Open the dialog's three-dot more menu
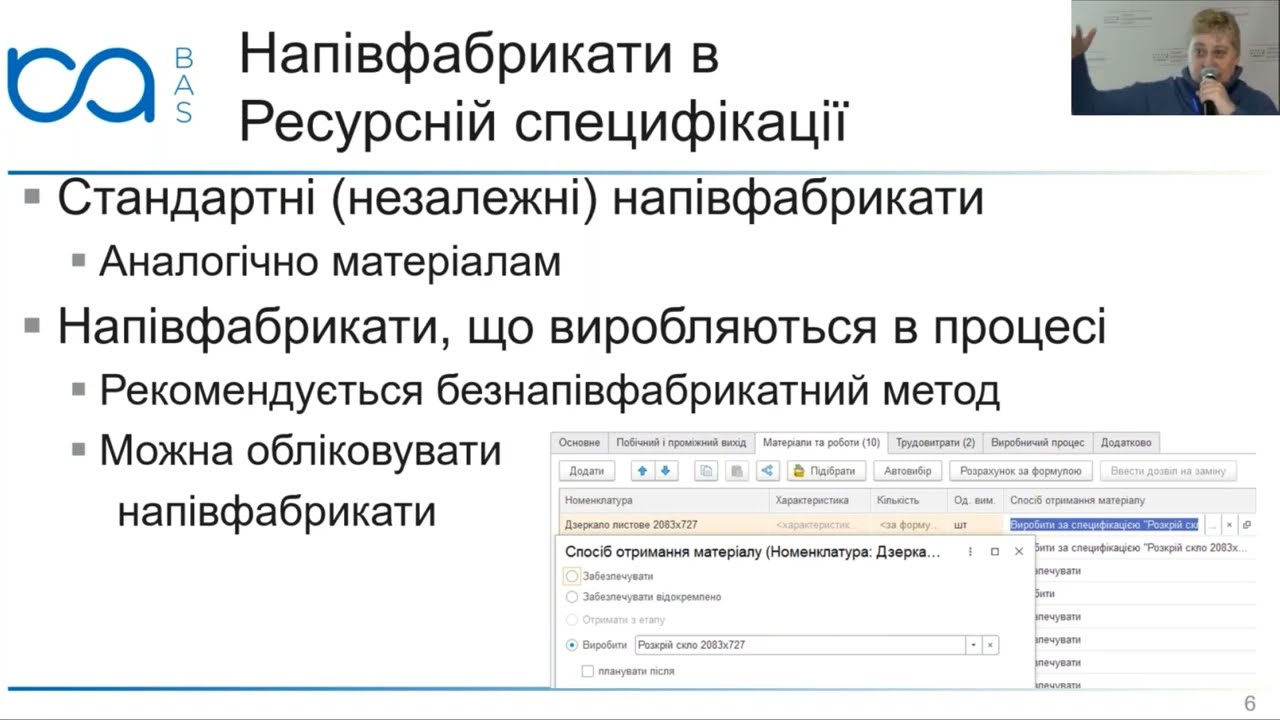The width and height of the screenshot is (1280, 720). (970, 552)
